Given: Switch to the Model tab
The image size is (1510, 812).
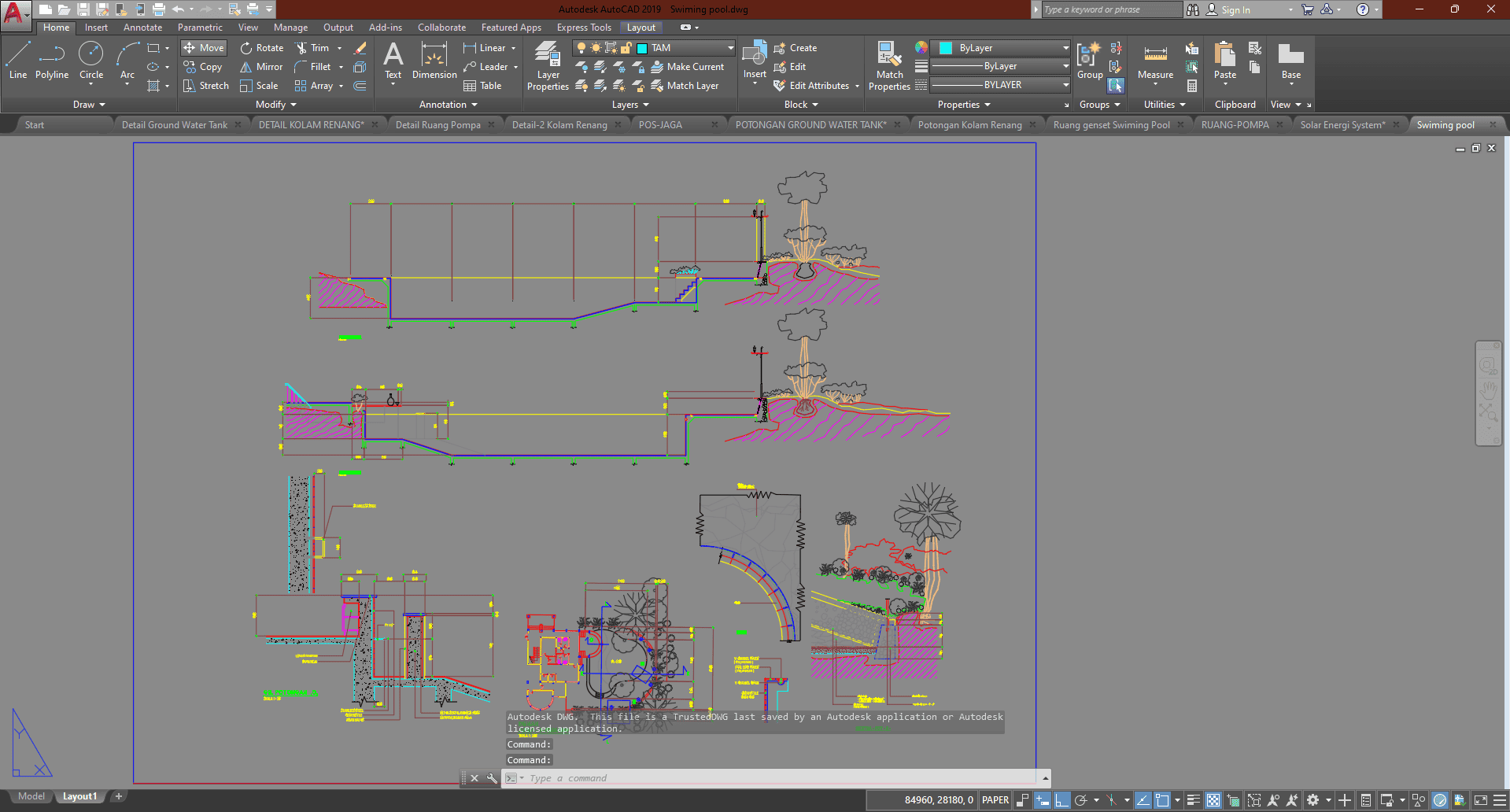Looking at the screenshot, I should coord(31,796).
